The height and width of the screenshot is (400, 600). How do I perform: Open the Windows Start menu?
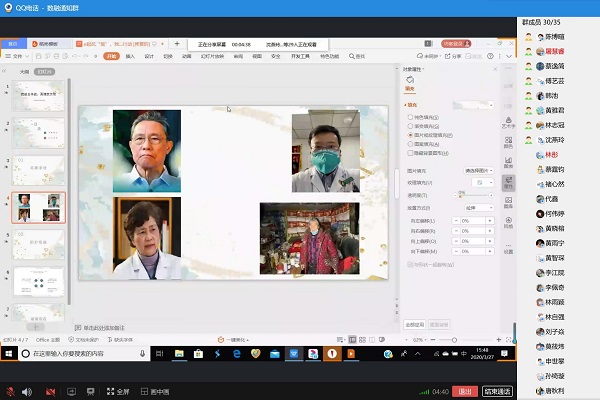(9, 354)
